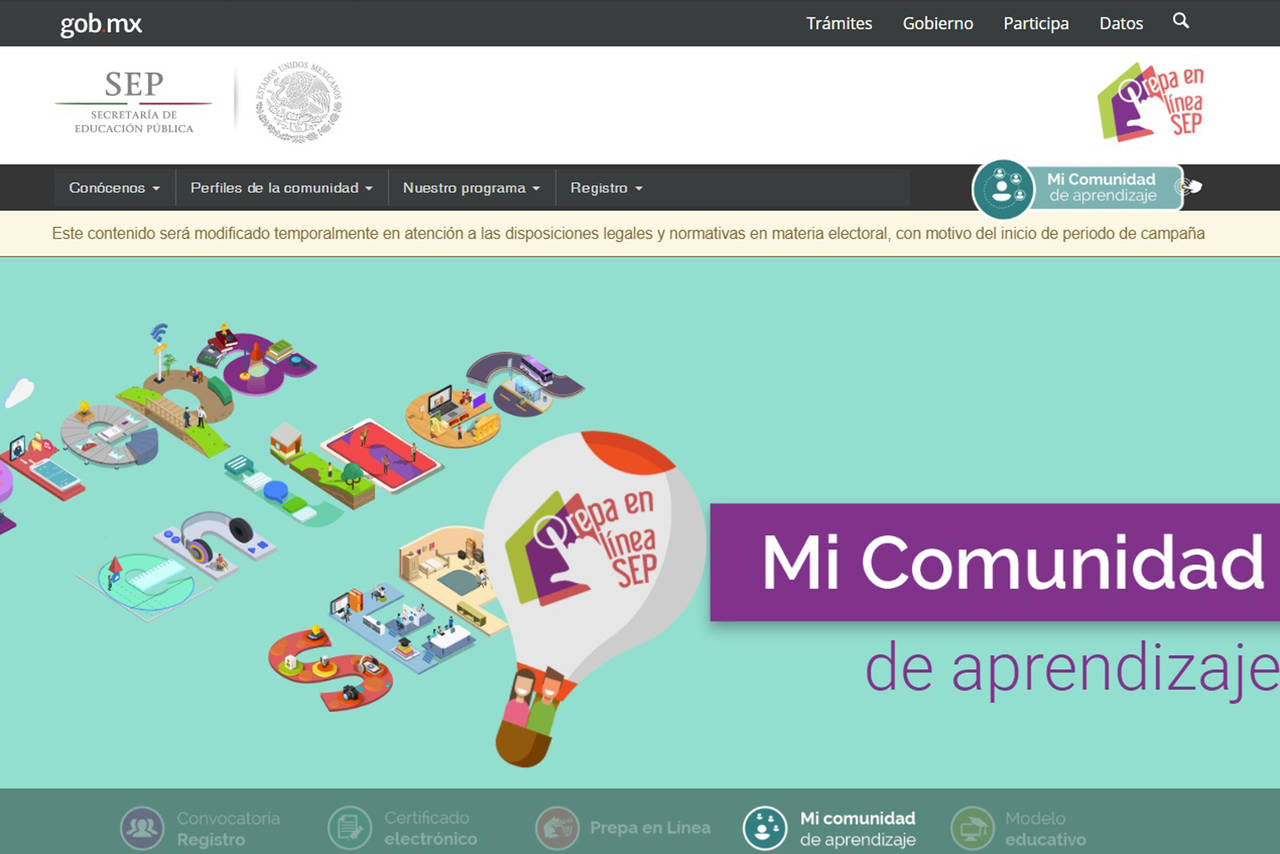Select the Certificado electrónico carousel icon

[x=350, y=828]
